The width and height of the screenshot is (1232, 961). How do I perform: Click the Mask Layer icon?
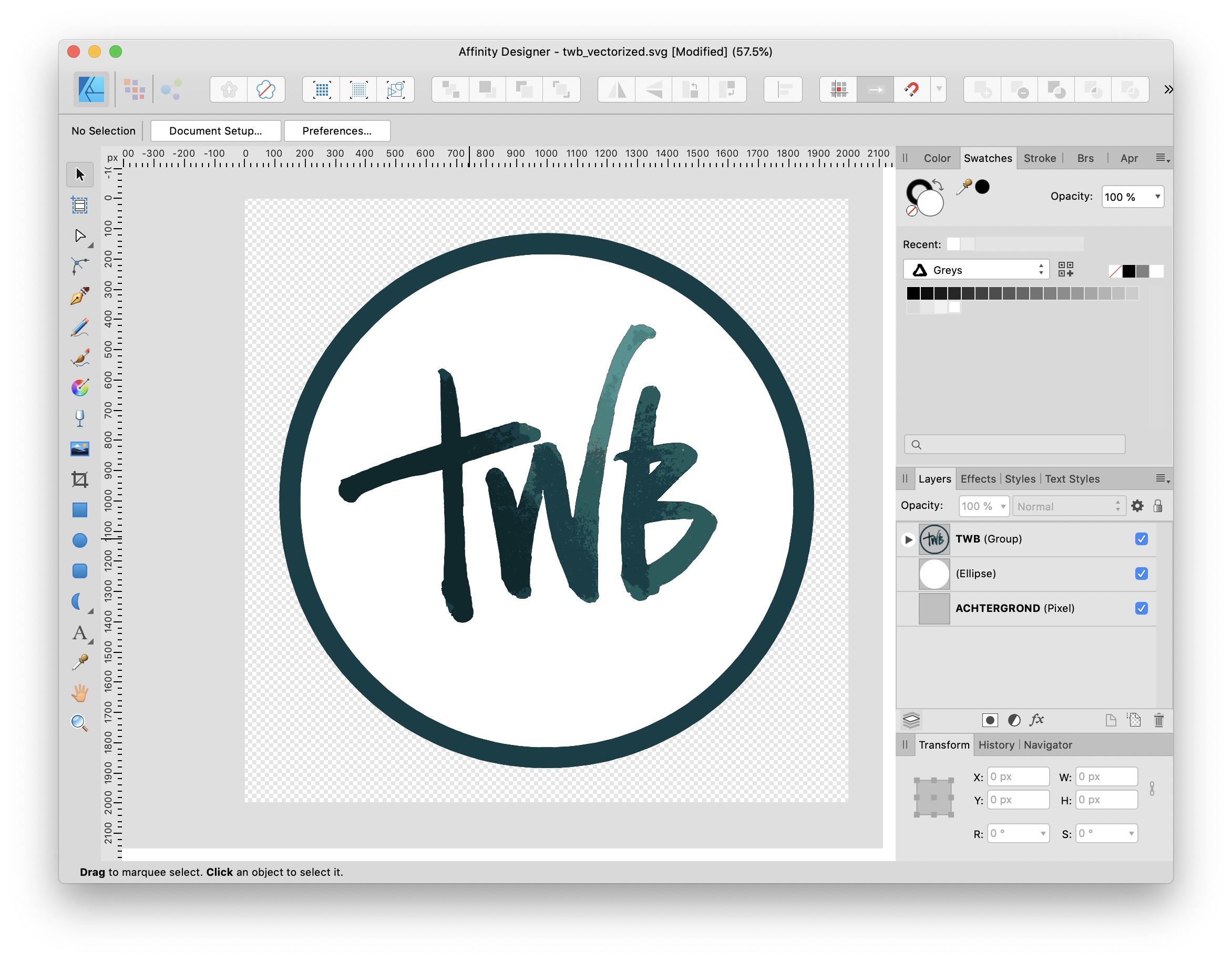[990, 720]
